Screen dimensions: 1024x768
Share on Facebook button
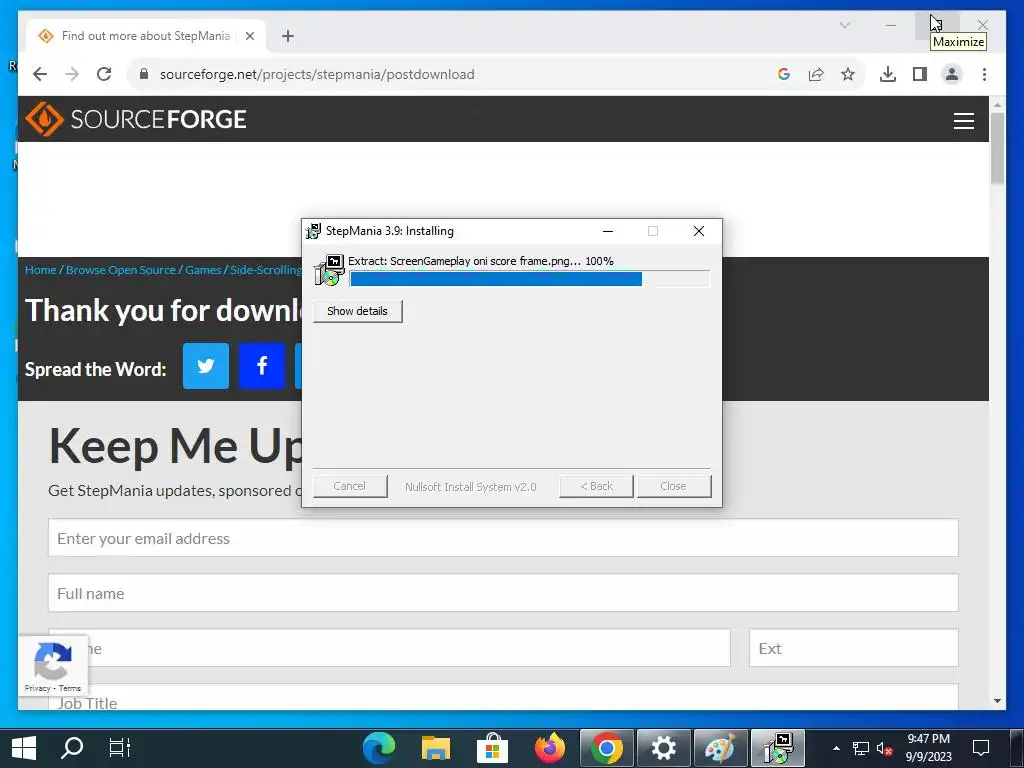click(x=262, y=366)
